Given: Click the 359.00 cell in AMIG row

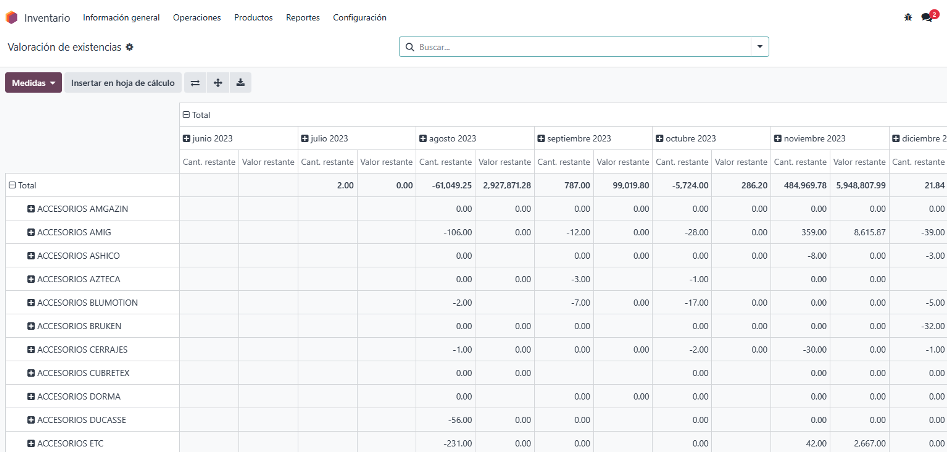Looking at the screenshot, I should (x=801, y=232).
